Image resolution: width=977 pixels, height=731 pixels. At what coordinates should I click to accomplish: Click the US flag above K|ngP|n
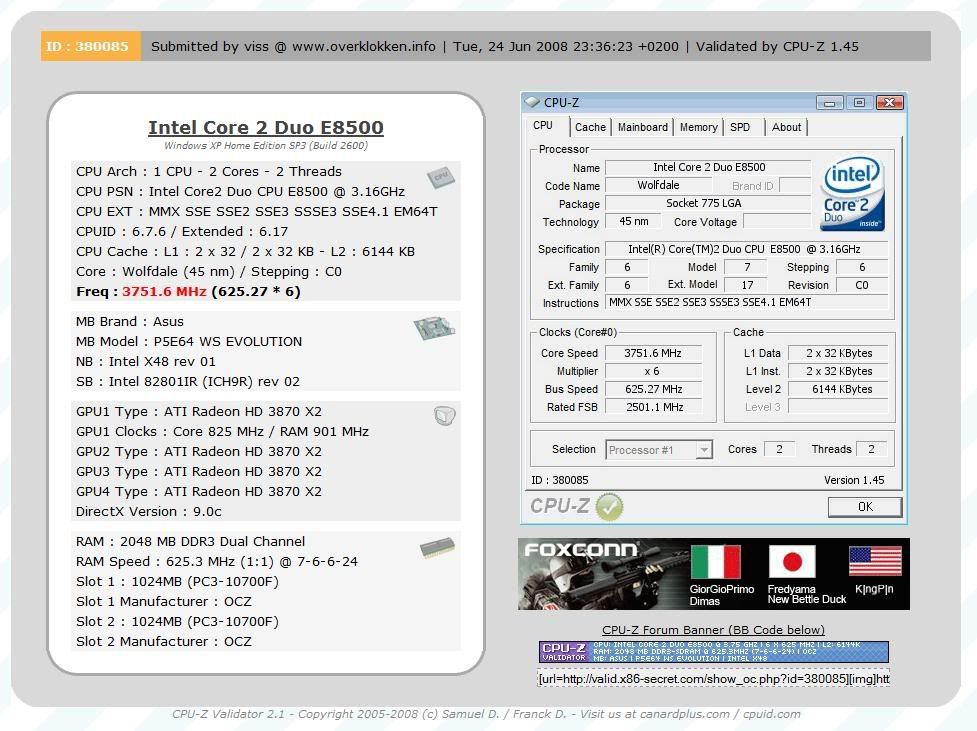tap(875, 561)
